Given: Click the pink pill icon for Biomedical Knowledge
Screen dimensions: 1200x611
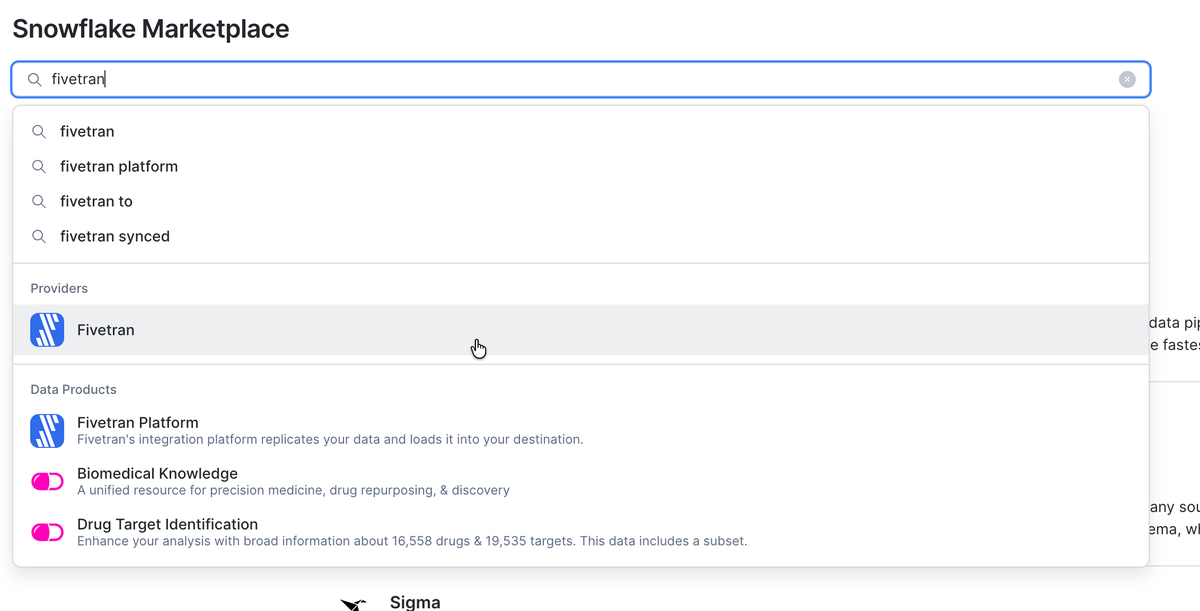Looking at the screenshot, I should click(x=47, y=482).
